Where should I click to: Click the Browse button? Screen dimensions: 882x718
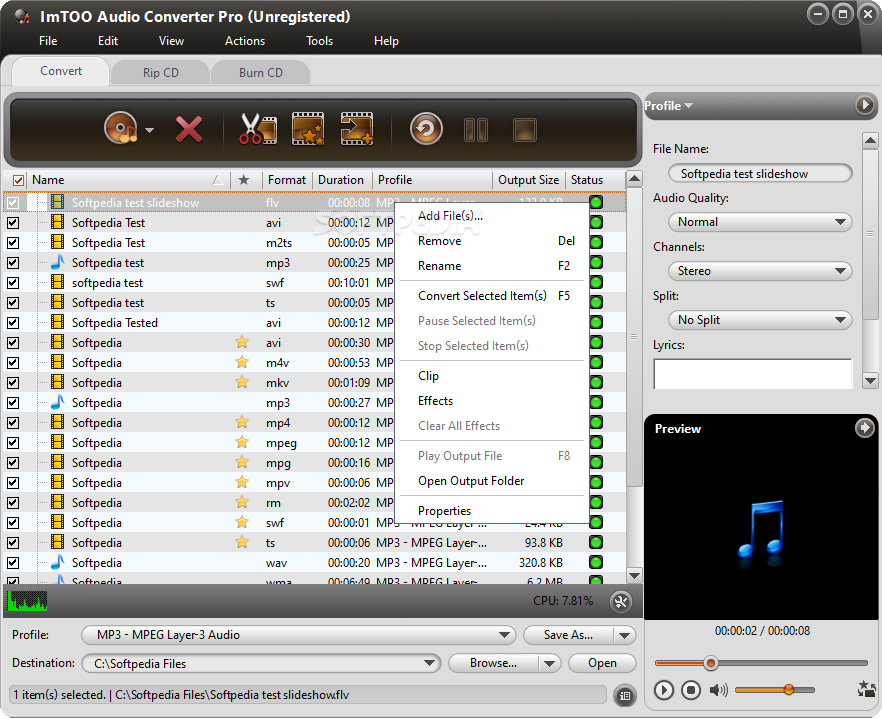click(493, 663)
